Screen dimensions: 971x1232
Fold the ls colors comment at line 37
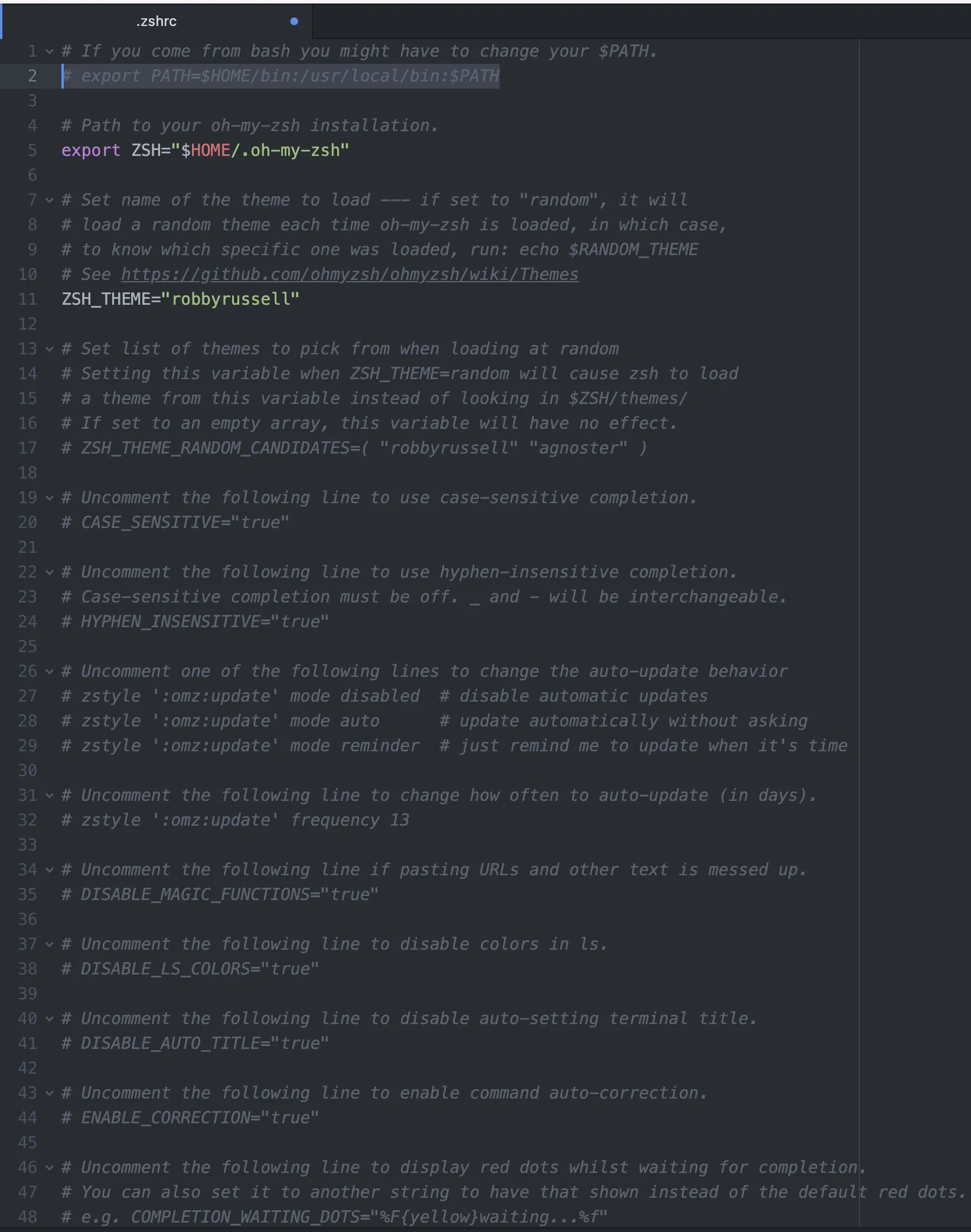(x=50, y=944)
